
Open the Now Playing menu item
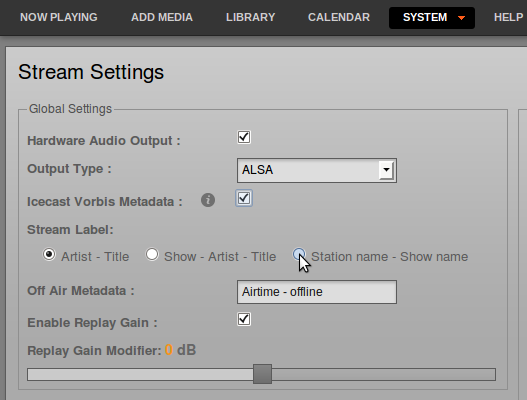click(59, 17)
